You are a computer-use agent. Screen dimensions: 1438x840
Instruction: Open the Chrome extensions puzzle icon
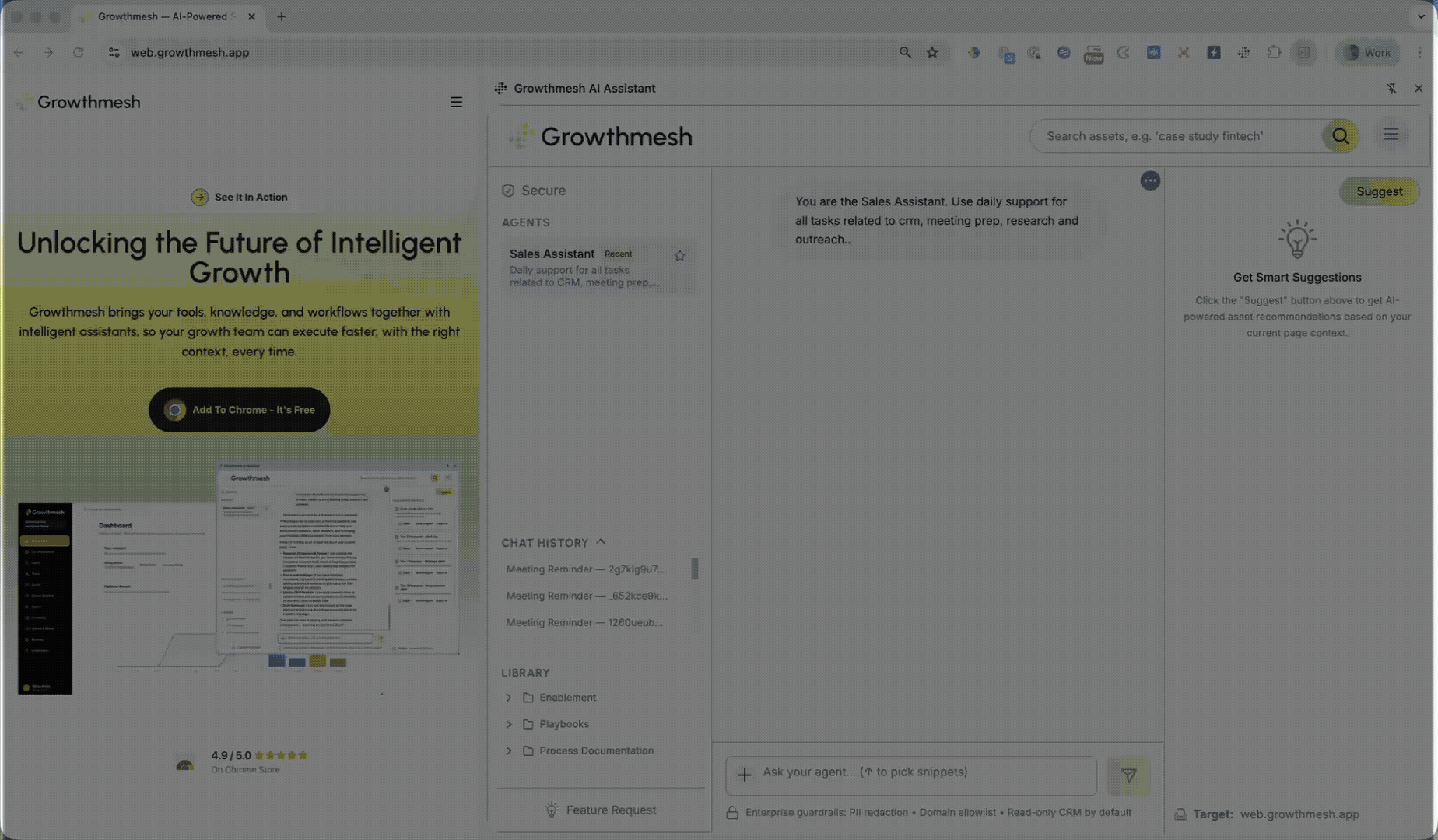pos(1274,52)
